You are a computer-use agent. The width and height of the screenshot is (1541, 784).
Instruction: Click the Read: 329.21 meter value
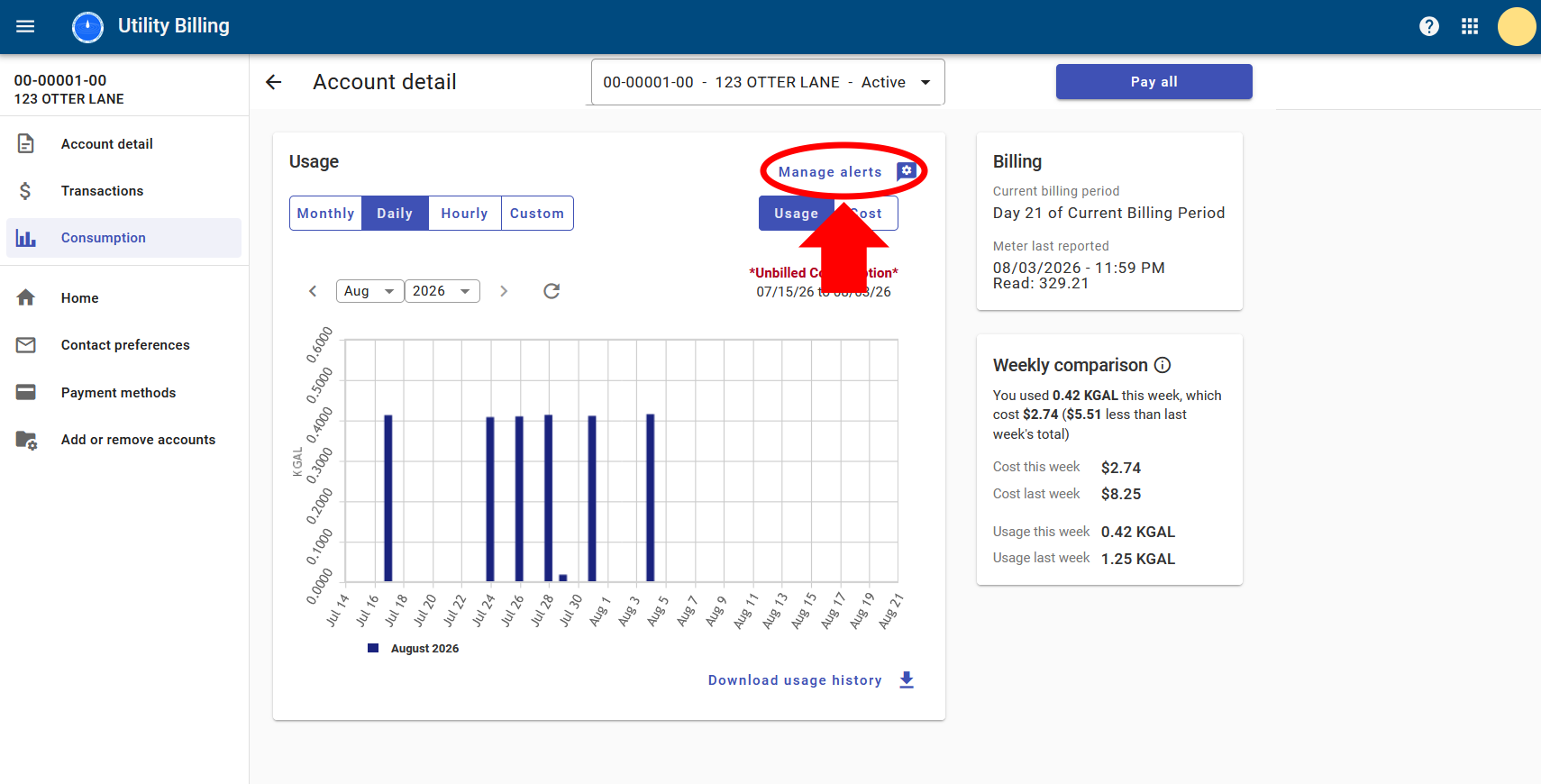(x=1041, y=283)
